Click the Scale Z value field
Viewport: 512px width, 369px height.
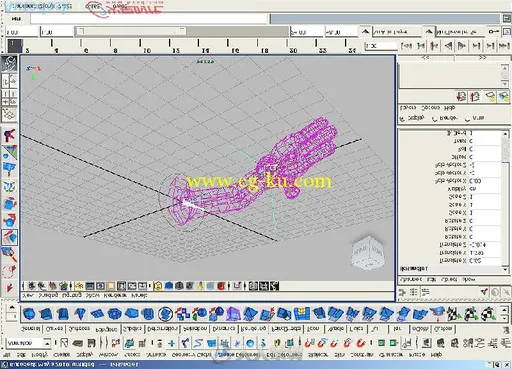485,197
